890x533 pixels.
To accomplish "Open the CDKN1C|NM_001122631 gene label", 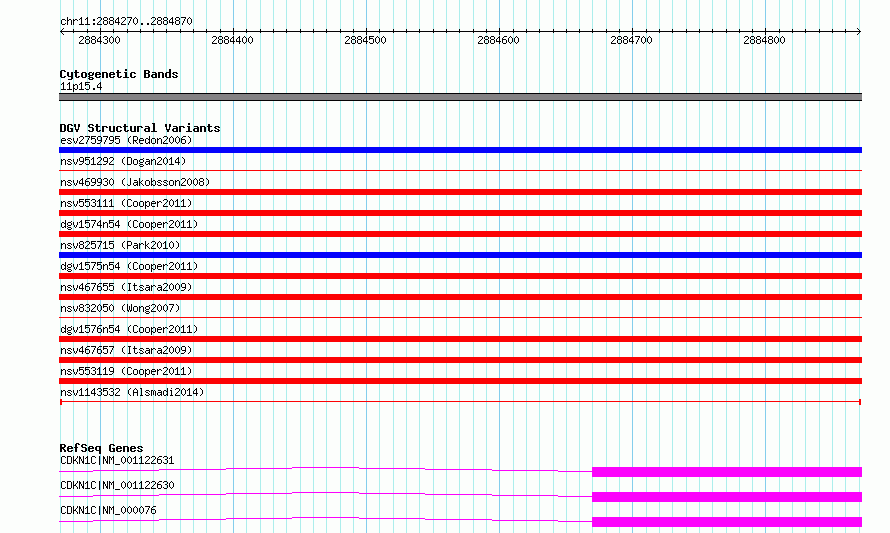I will click(x=117, y=460).
